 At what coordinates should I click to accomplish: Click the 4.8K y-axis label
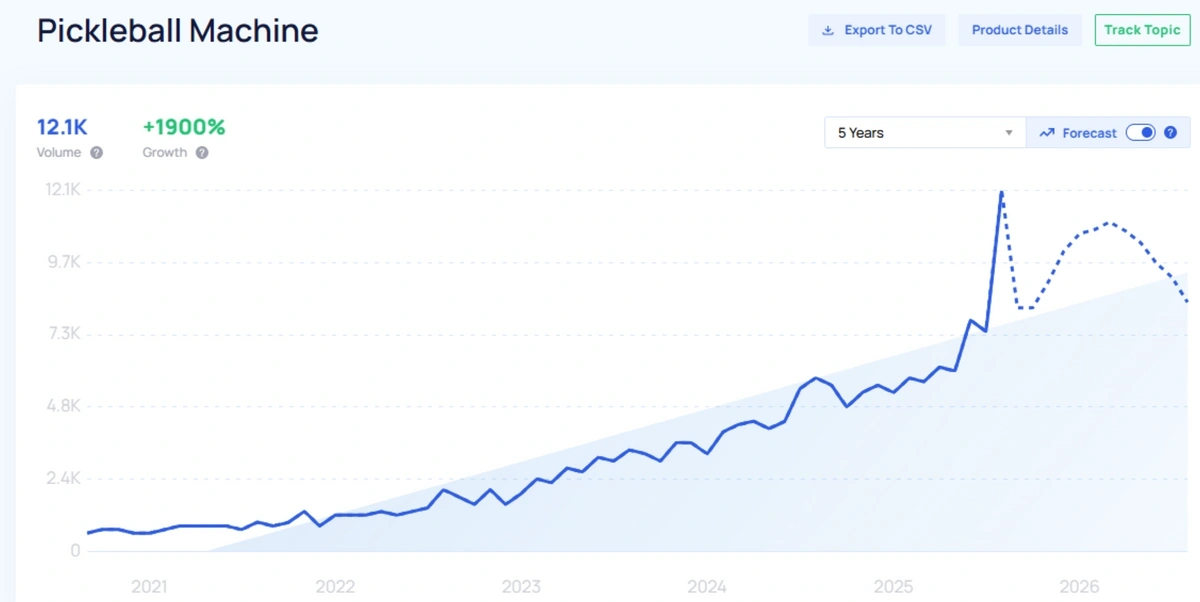pos(63,406)
